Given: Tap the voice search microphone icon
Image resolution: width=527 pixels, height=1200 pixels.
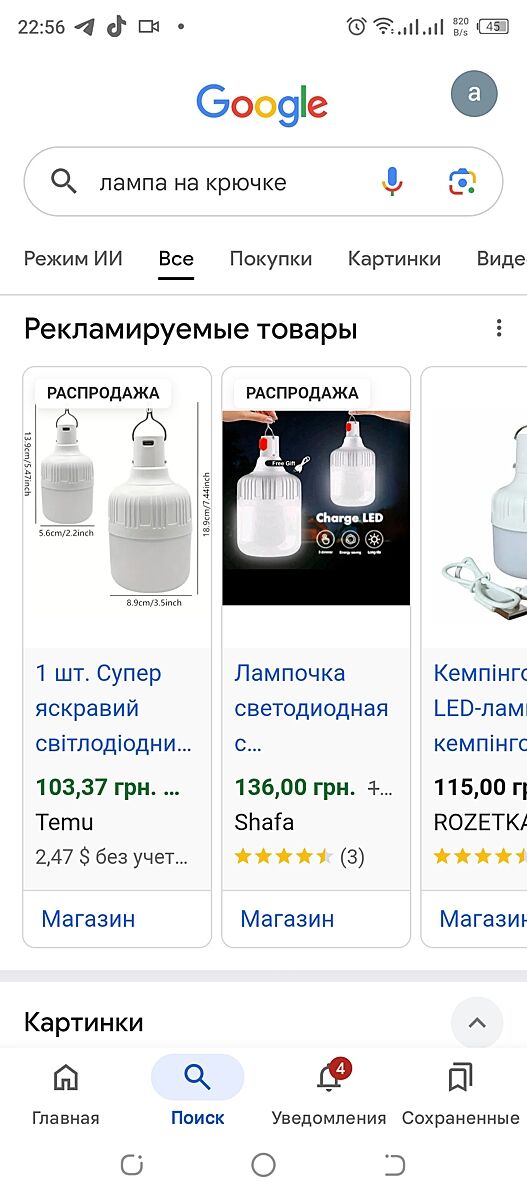Looking at the screenshot, I should 392,182.
